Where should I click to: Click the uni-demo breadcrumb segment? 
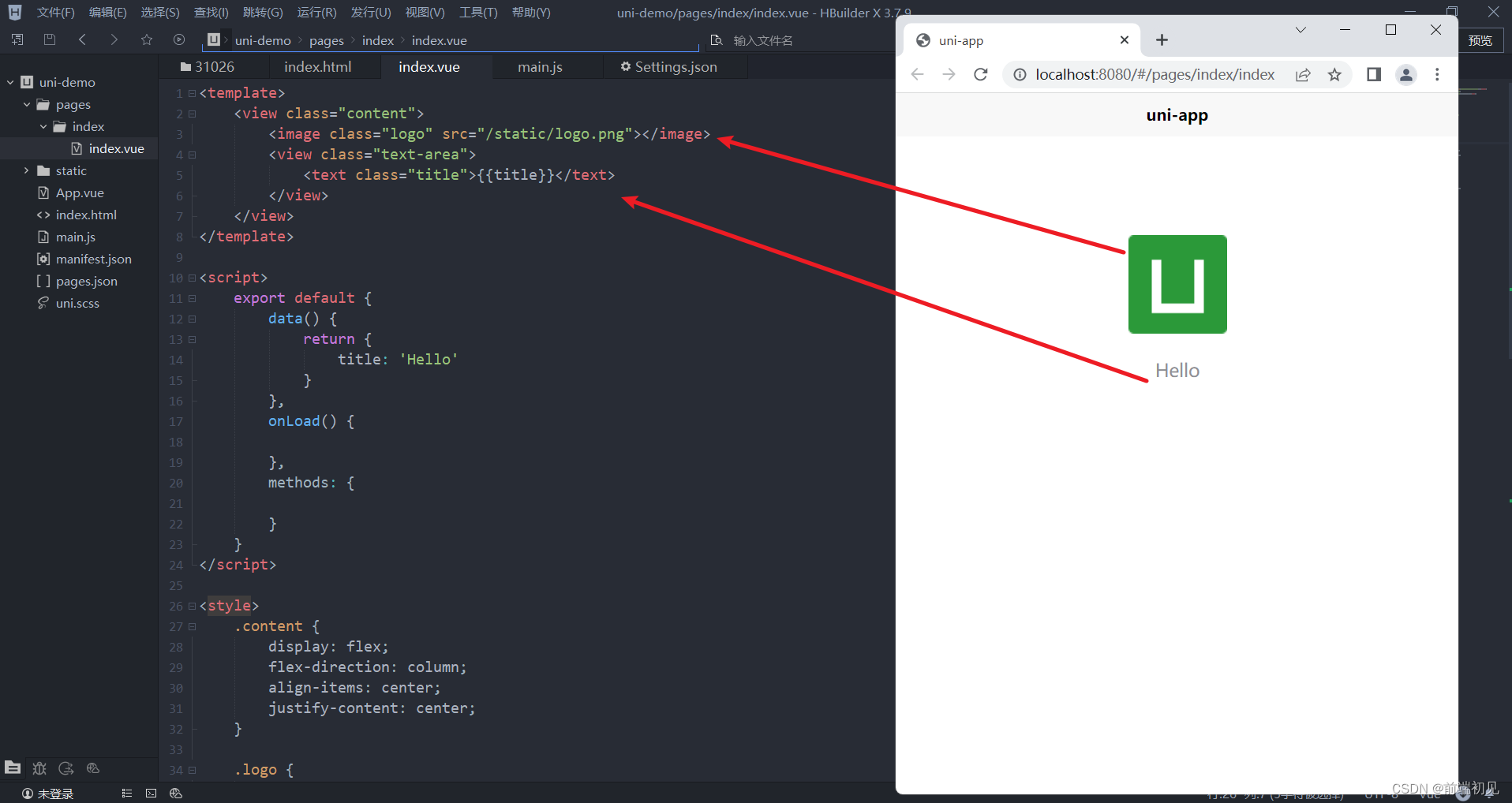point(263,40)
